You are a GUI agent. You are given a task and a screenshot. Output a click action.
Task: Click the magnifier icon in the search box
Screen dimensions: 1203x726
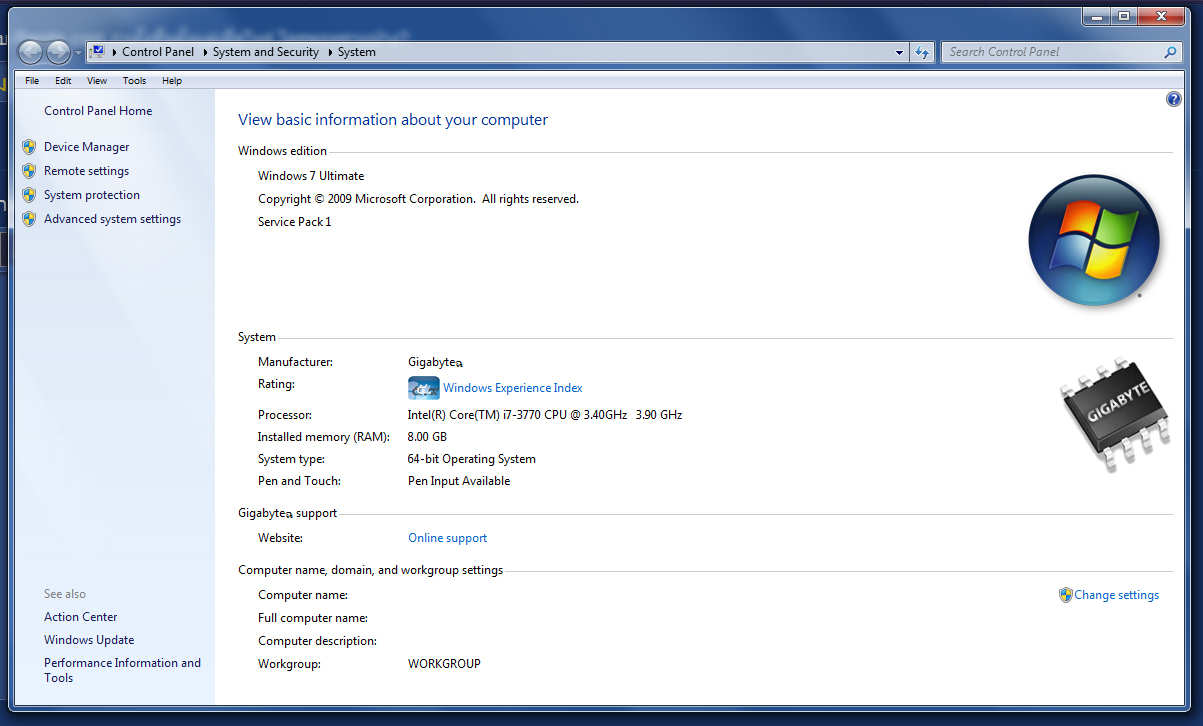pyautogui.click(x=1171, y=52)
